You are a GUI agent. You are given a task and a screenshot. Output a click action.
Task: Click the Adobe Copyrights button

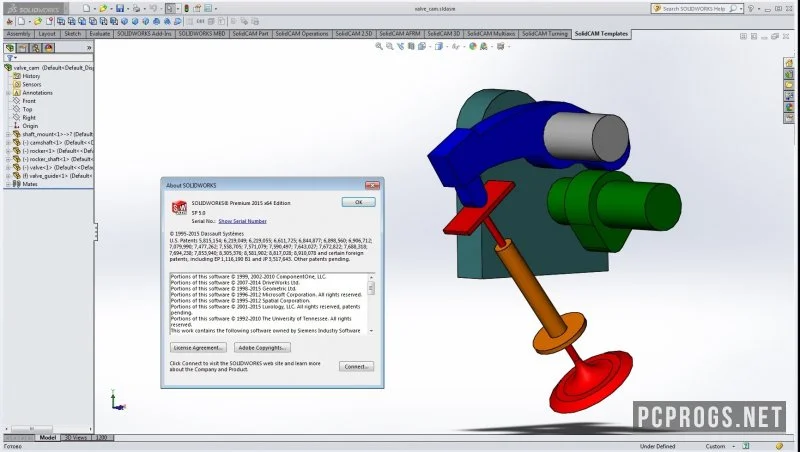[x=262, y=347]
